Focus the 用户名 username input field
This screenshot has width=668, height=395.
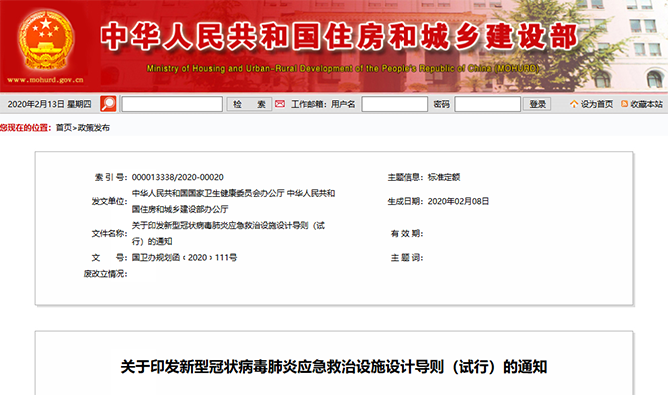click(x=394, y=104)
